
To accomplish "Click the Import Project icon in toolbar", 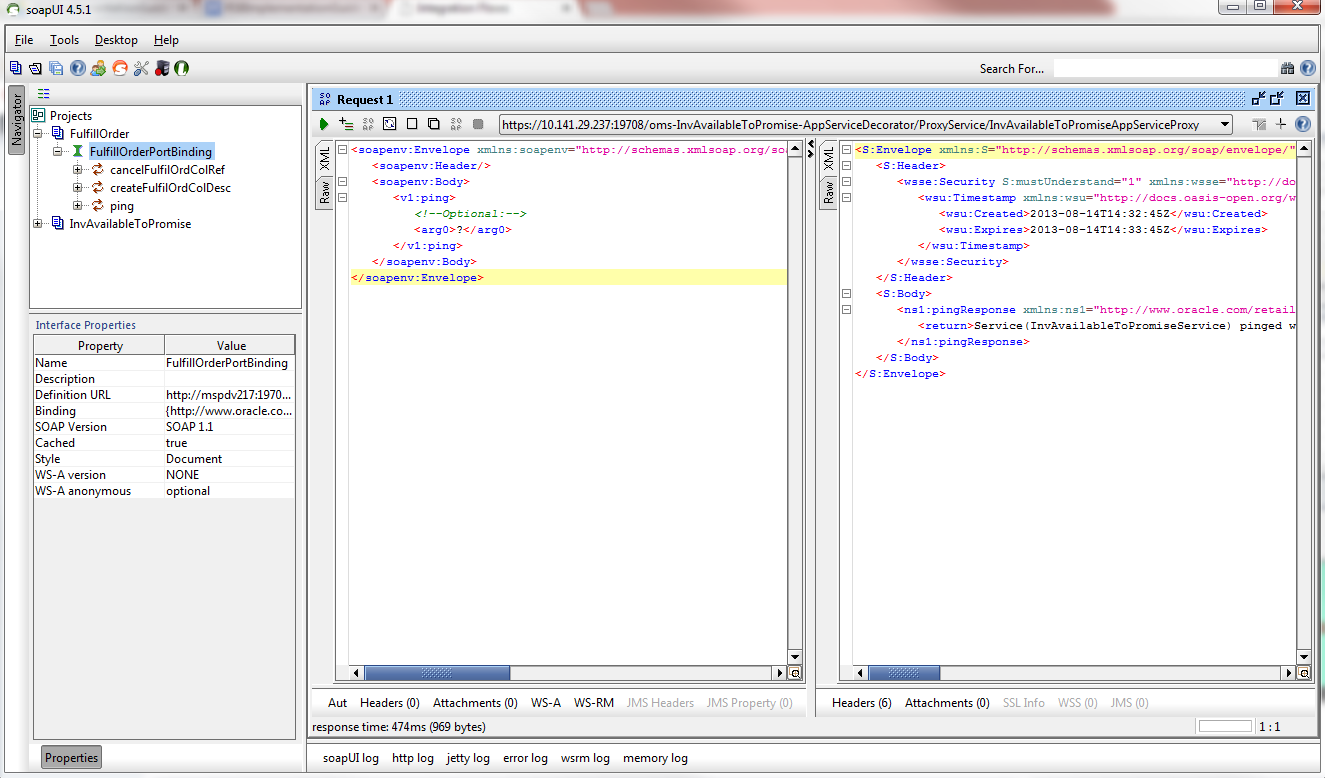I will pos(35,68).
